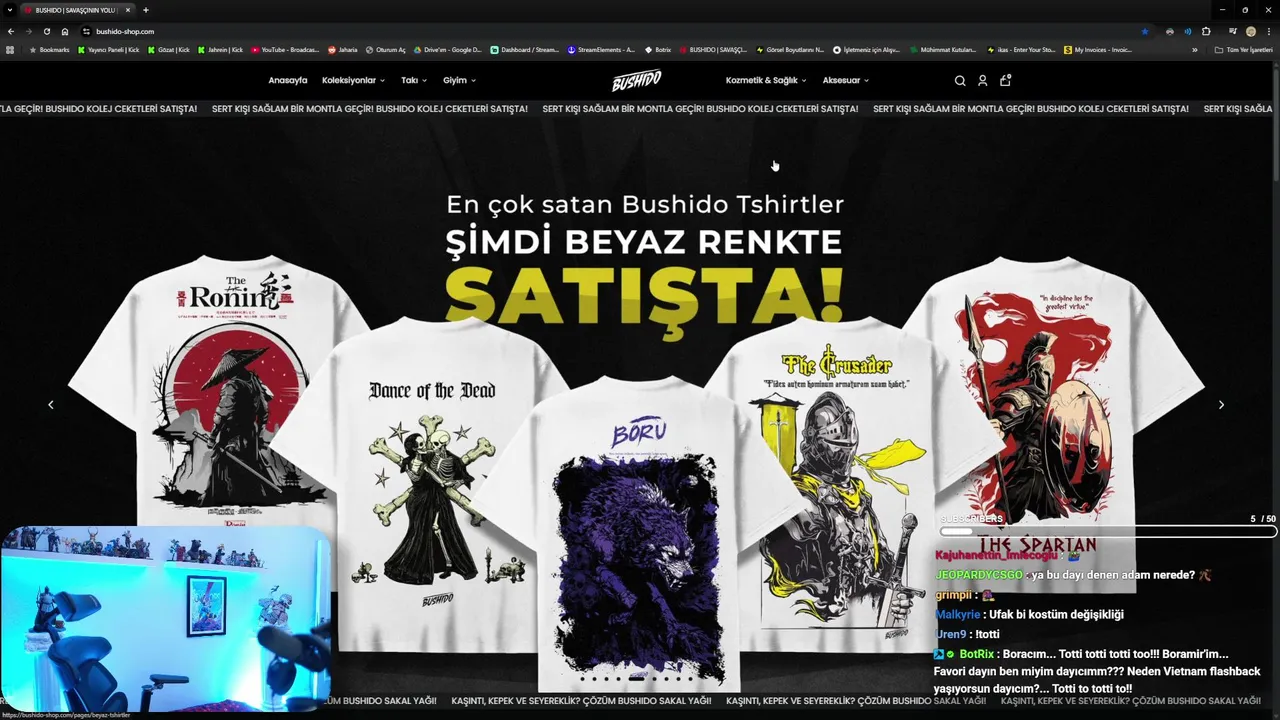Open Oturum Aç bookmark
Screen dimensions: 1280x720
(x=385, y=49)
